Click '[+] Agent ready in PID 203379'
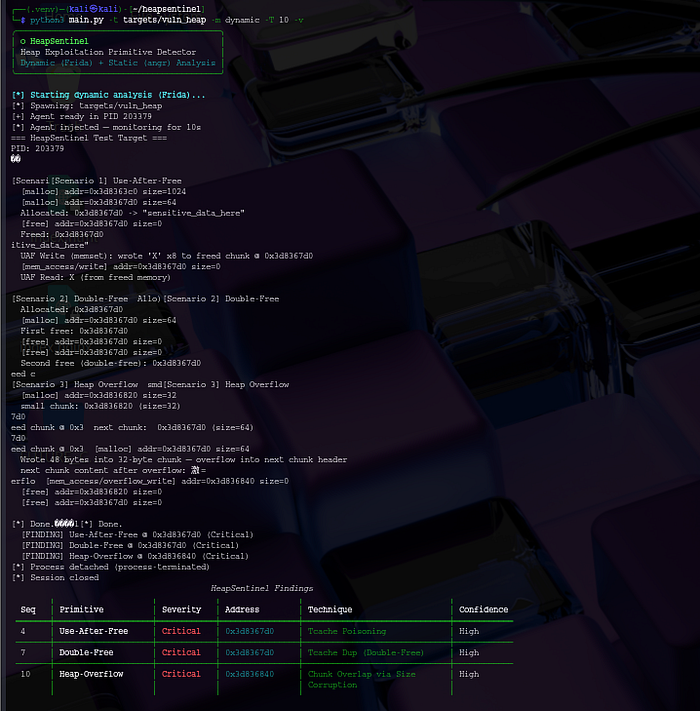The width and height of the screenshot is (700, 711). tap(82, 117)
